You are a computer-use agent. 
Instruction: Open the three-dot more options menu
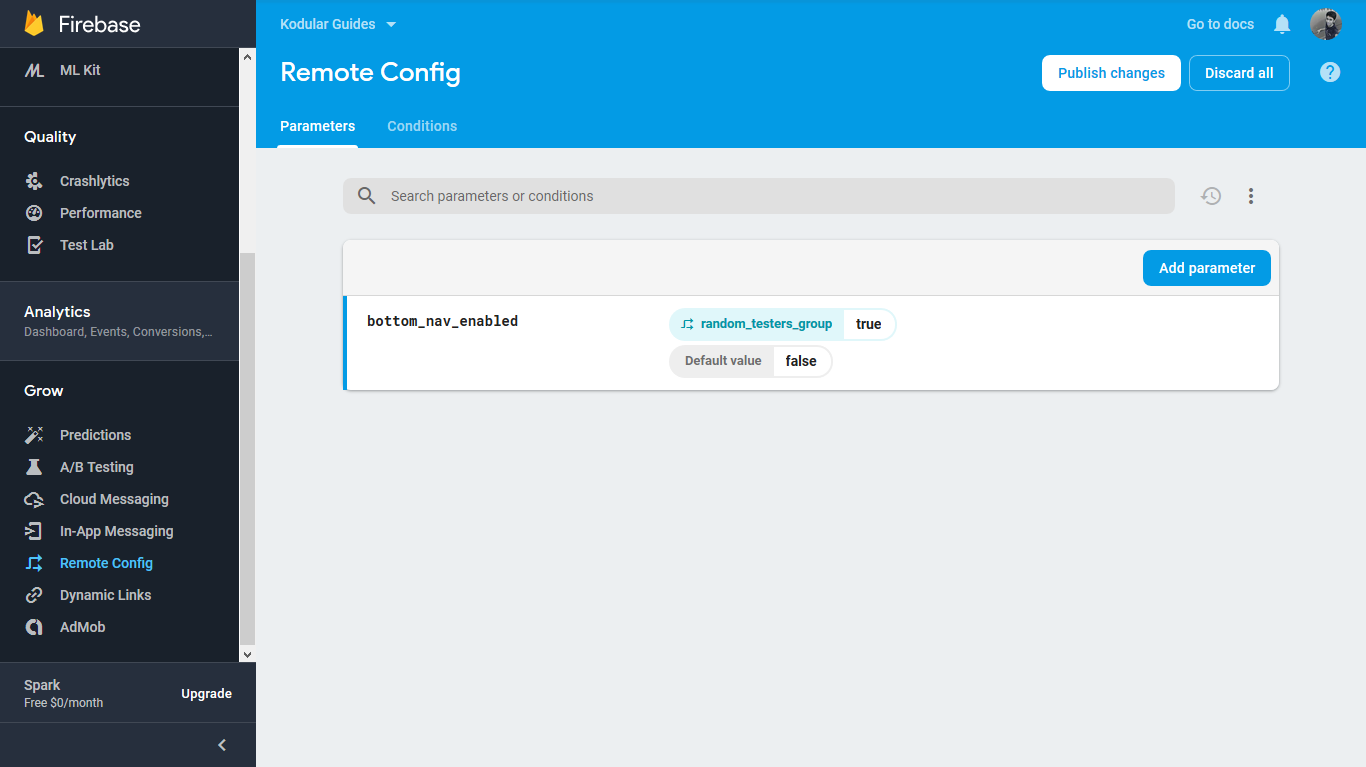coord(1251,196)
